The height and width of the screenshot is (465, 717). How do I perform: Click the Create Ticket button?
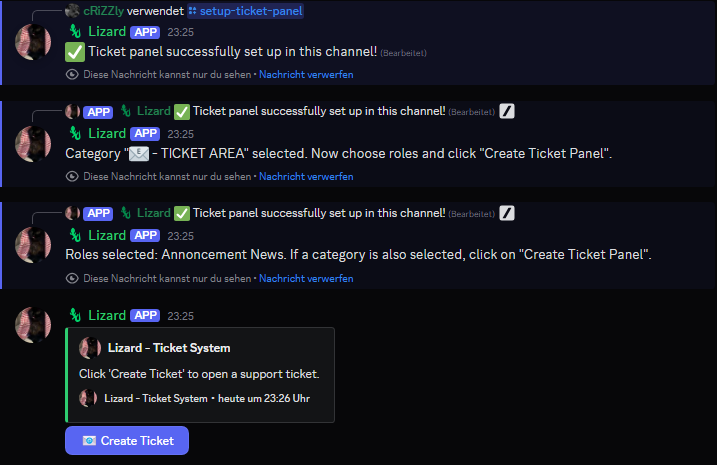click(127, 440)
